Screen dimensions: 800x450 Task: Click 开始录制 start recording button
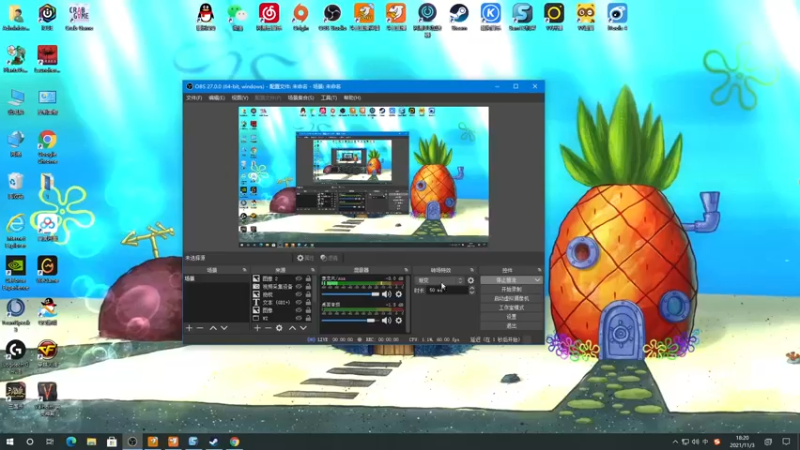(x=511, y=289)
